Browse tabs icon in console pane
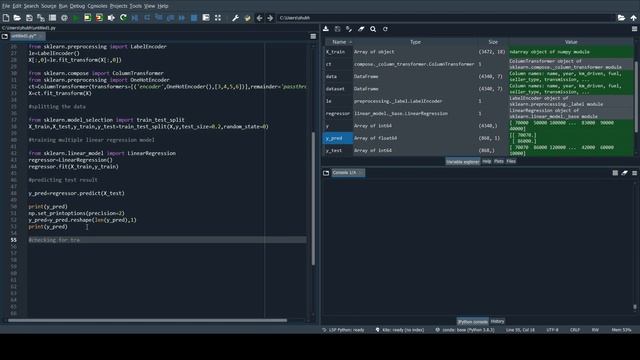 (326, 173)
